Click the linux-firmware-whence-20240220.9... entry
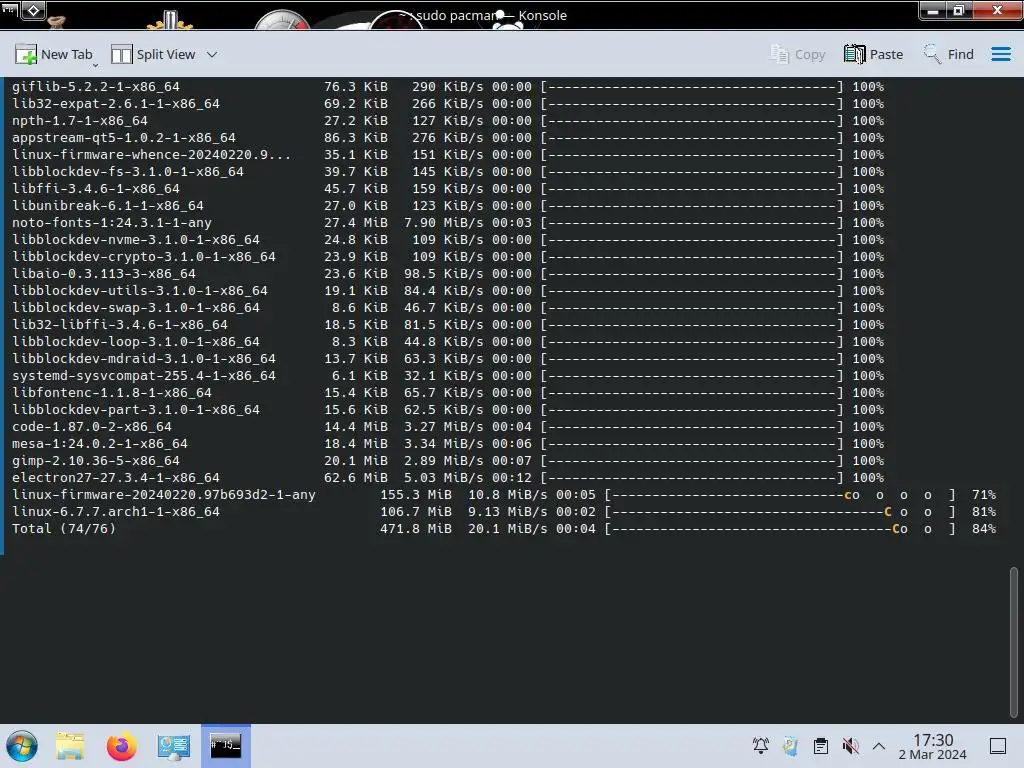This screenshot has width=1024, height=768. point(152,154)
